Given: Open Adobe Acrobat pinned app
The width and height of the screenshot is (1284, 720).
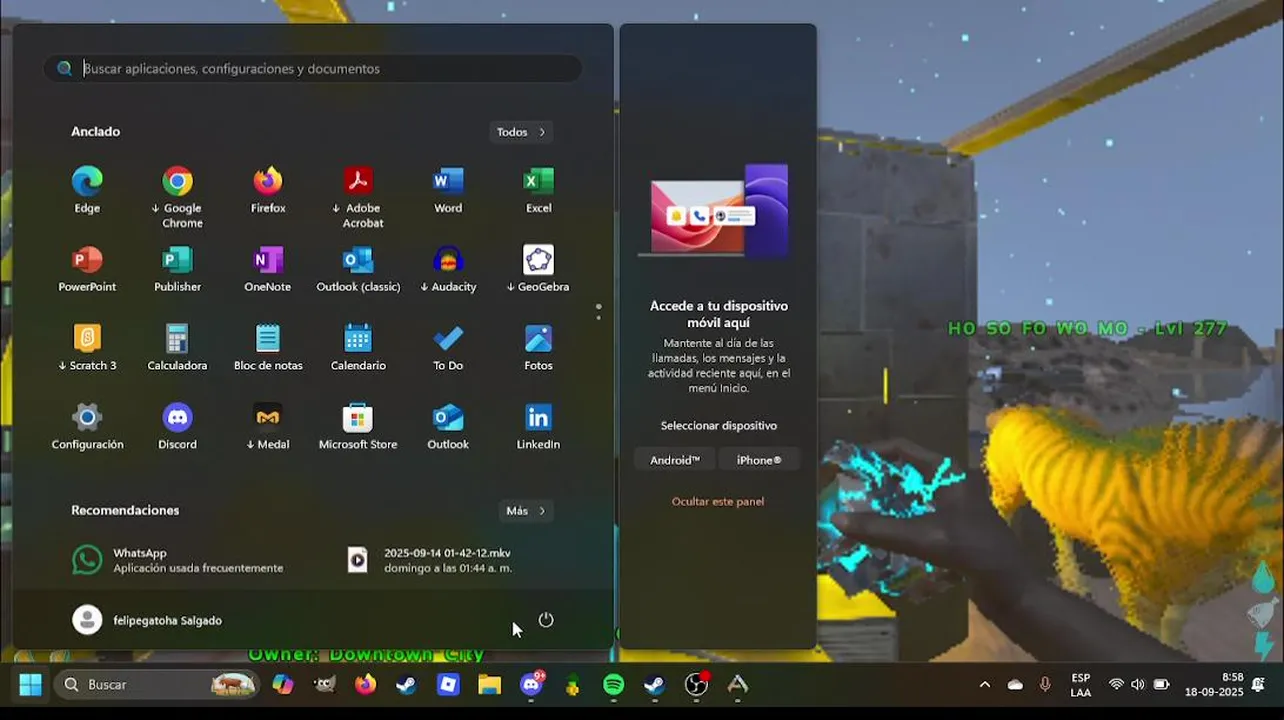Looking at the screenshot, I should 358,196.
